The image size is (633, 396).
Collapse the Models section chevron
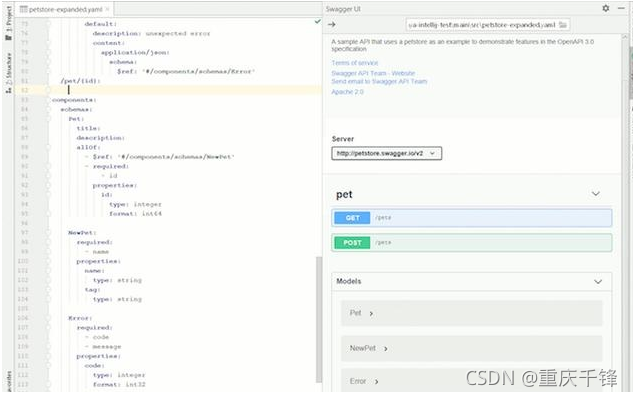tap(598, 281)
